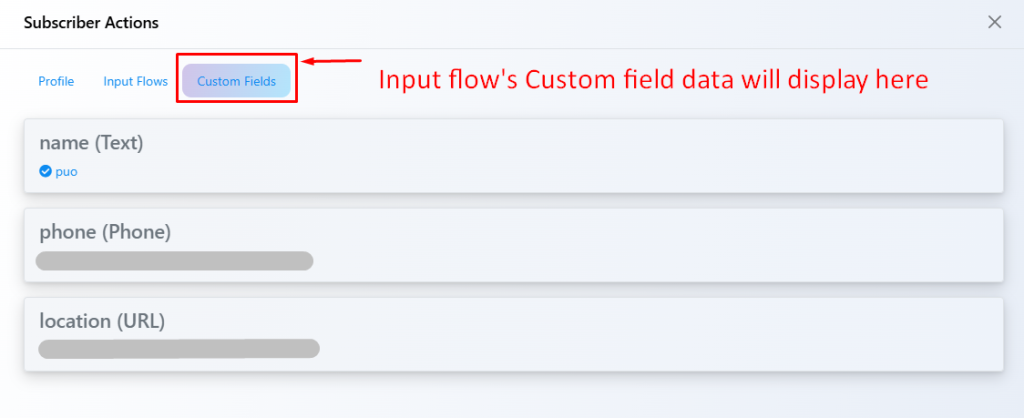Click the red arrow annotation
Viewport: 1024px width, 418px height.
pyautogui.click(x=332, y=61)
